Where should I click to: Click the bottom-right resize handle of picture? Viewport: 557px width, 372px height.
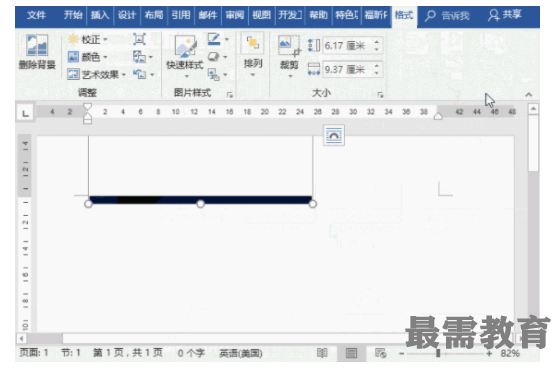pos(313,204)
